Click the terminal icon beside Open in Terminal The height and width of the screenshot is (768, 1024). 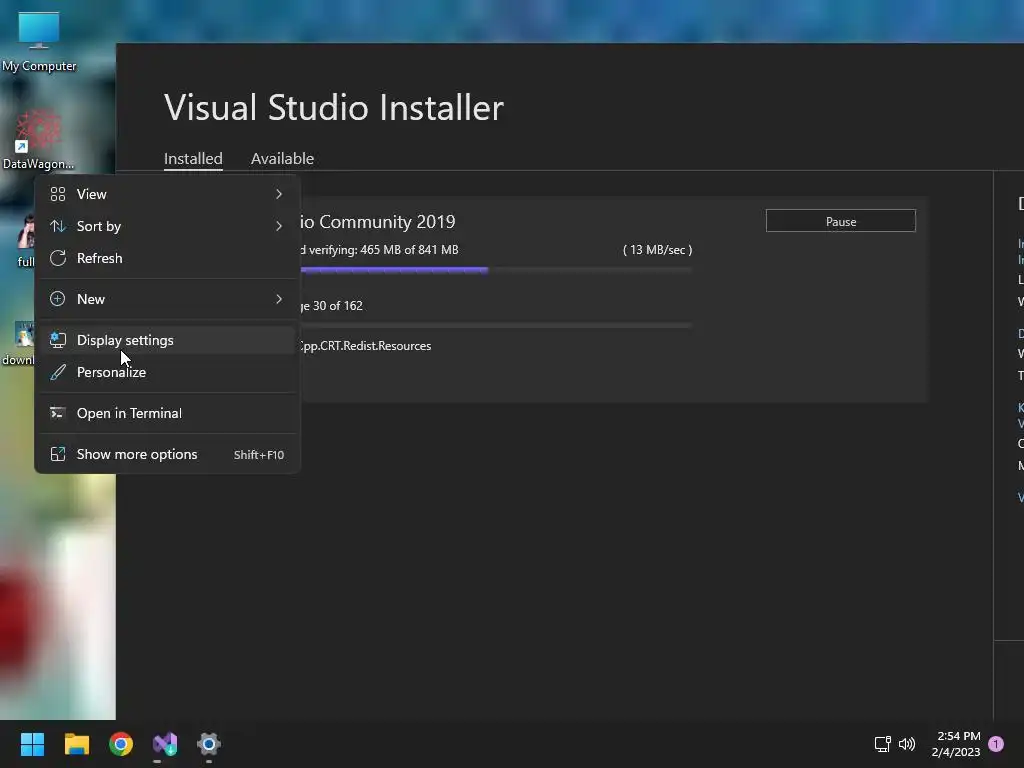(57, 413)
